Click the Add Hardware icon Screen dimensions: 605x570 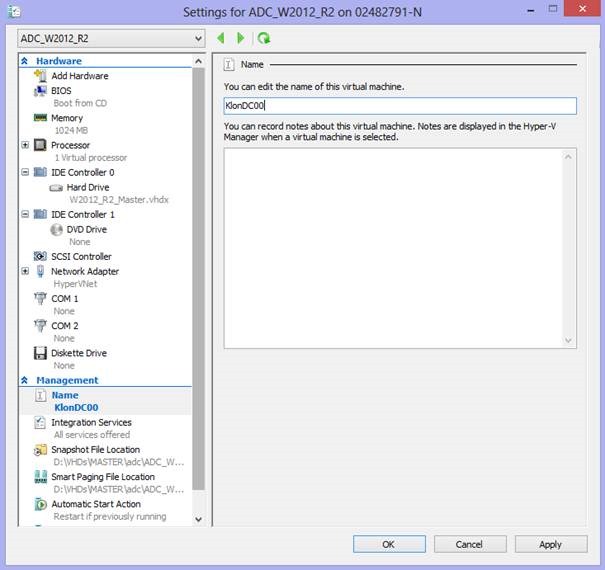tap(40, 76)
